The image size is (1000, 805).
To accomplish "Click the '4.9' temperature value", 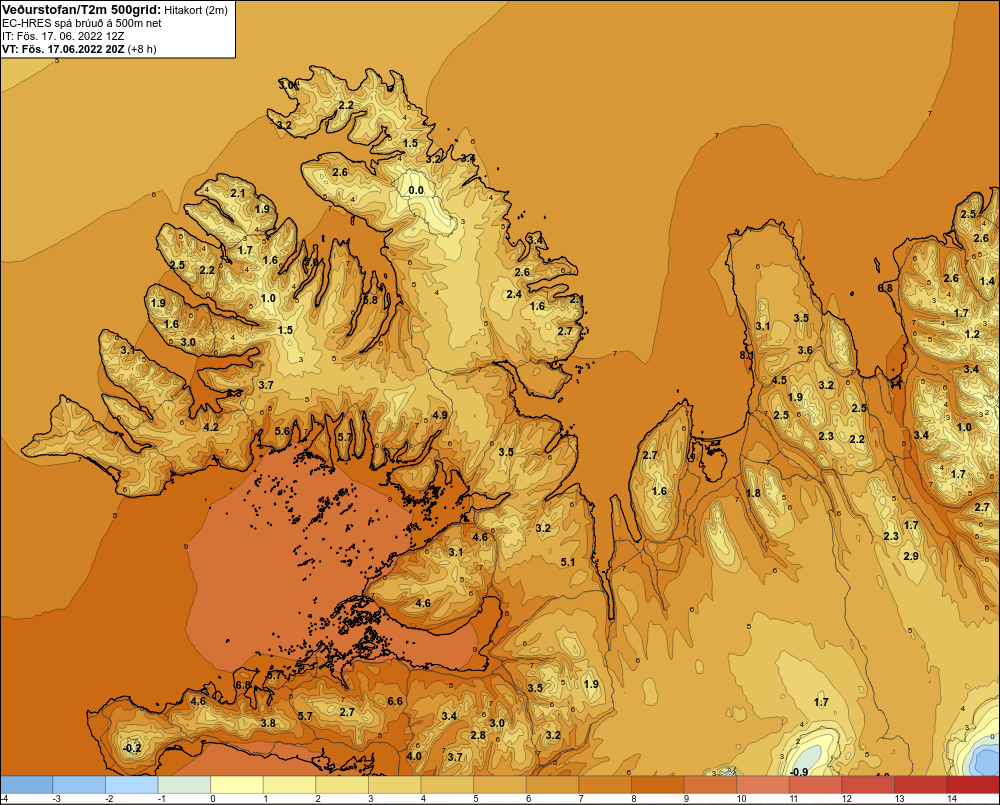I will pyautogui.click(x=439, y=415).
